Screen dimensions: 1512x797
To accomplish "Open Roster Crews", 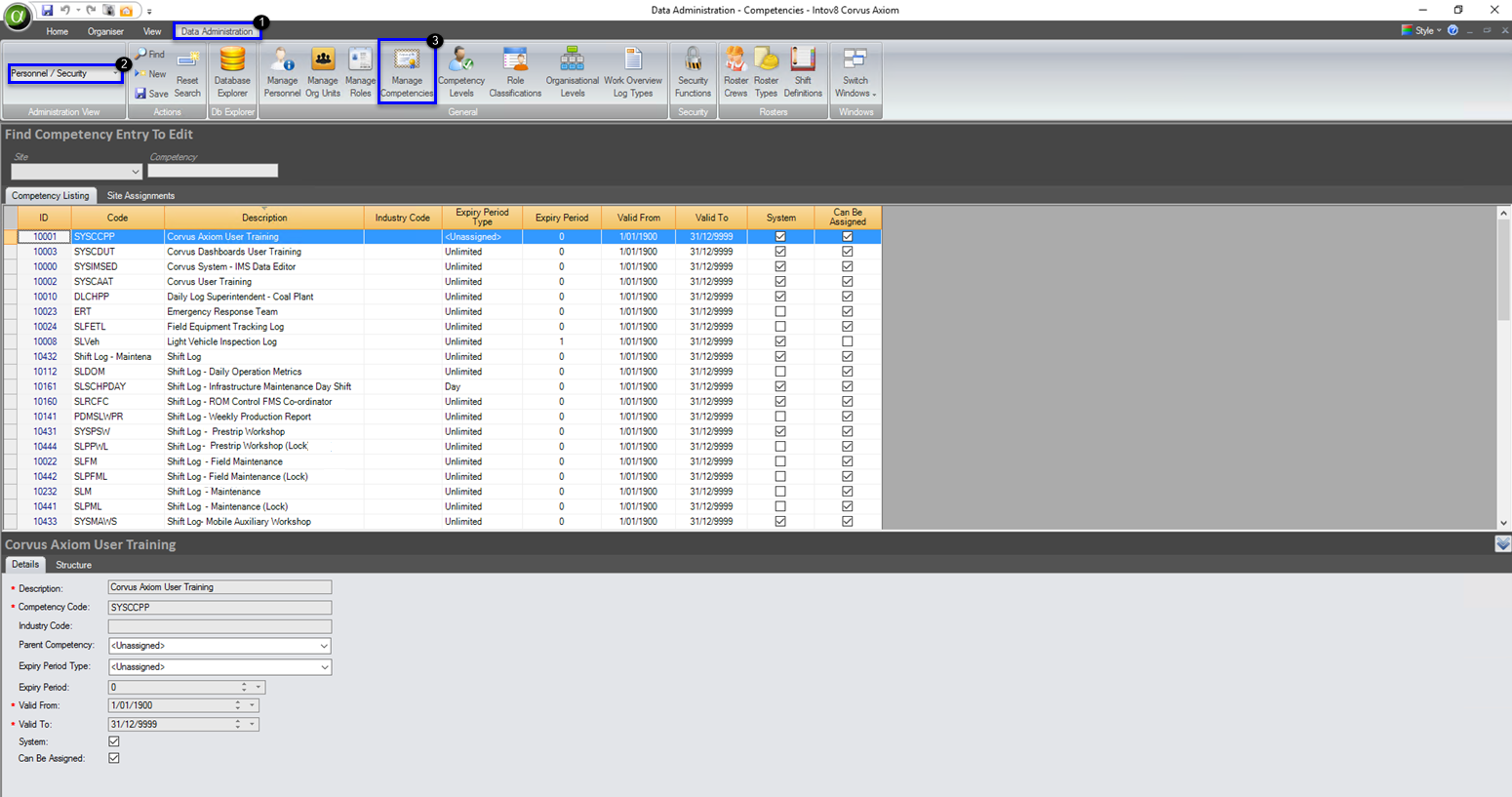I will [x=736, y=73].
